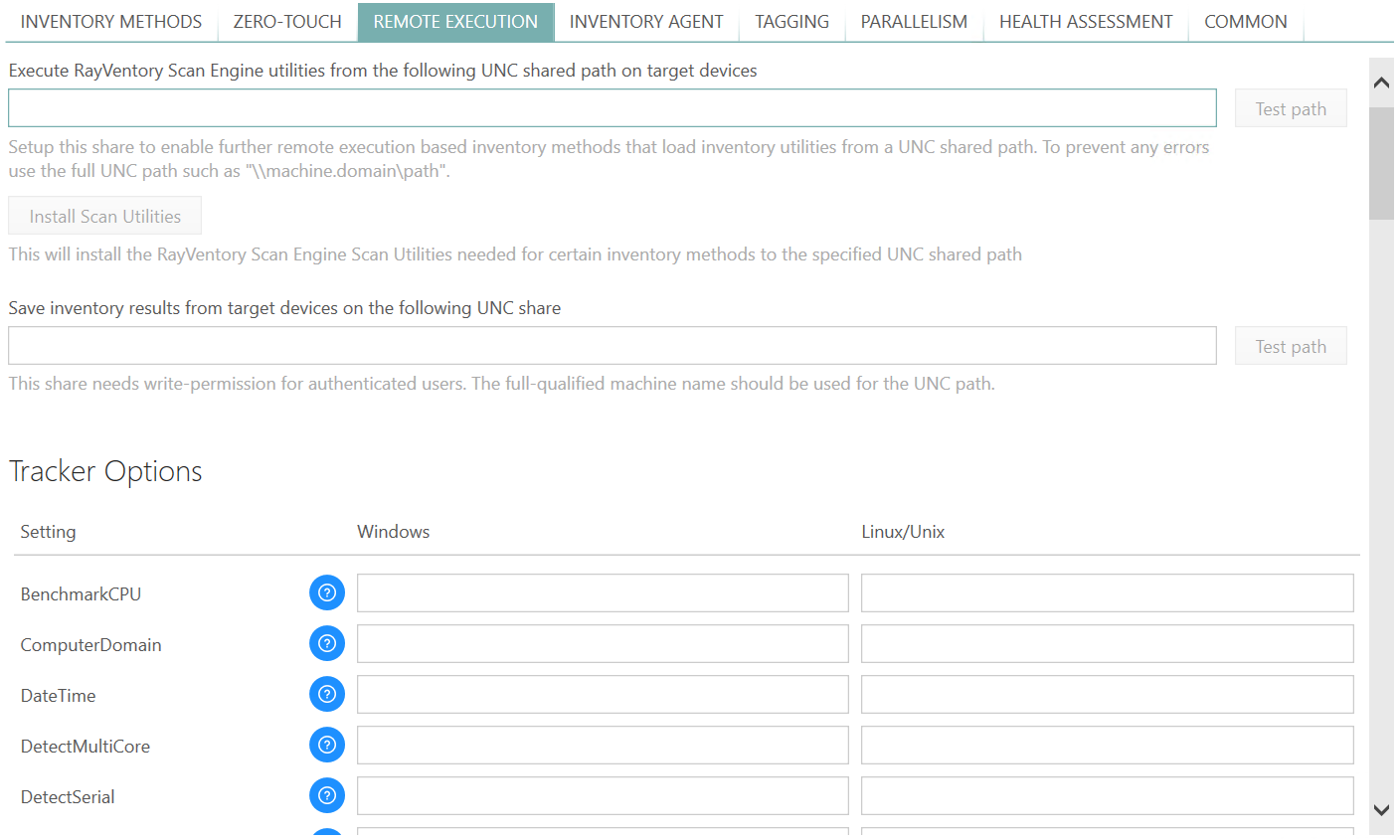Open the ZERO-TOUCH tab
The width and height of the screenshot is (1400, 840).
tap(287, 21)
